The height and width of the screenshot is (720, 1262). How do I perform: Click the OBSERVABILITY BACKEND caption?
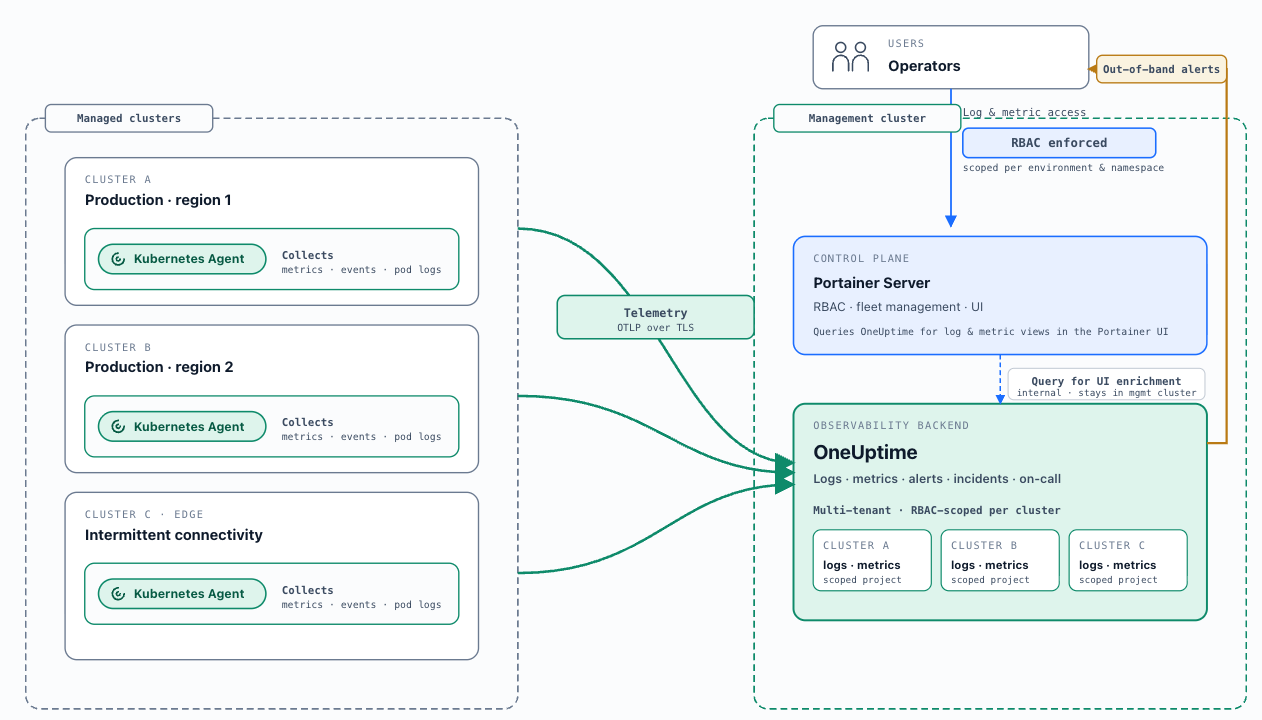pos(891,426)
